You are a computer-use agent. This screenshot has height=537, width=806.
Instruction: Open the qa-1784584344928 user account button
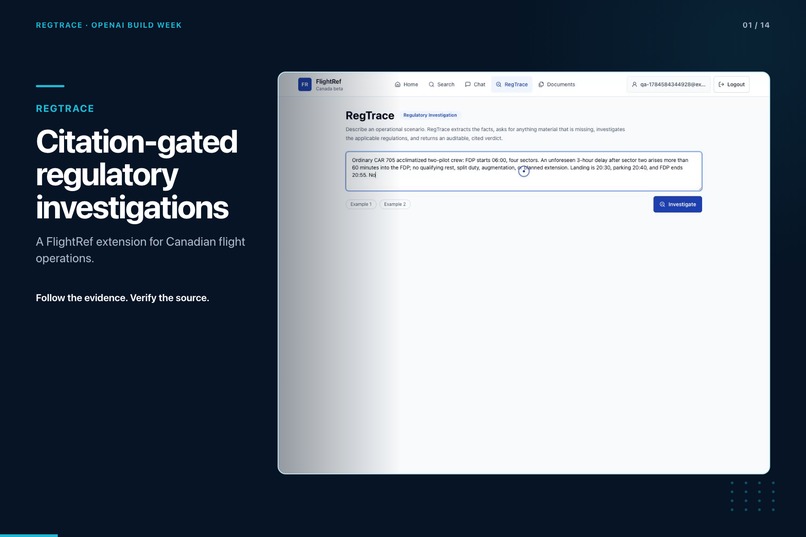(x=668, y=84)
